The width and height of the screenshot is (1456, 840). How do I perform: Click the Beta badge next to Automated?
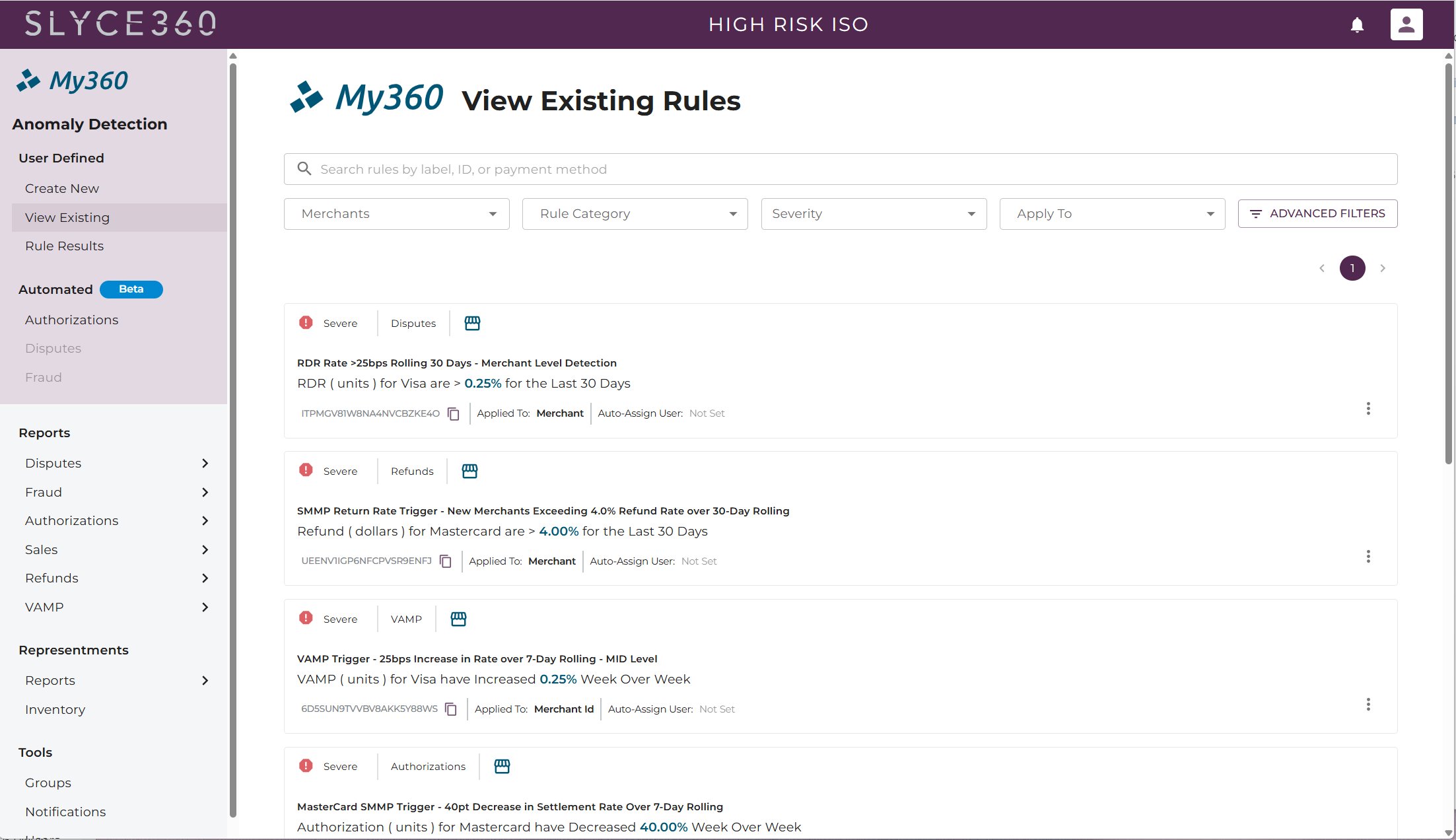[x=131, y=289]
